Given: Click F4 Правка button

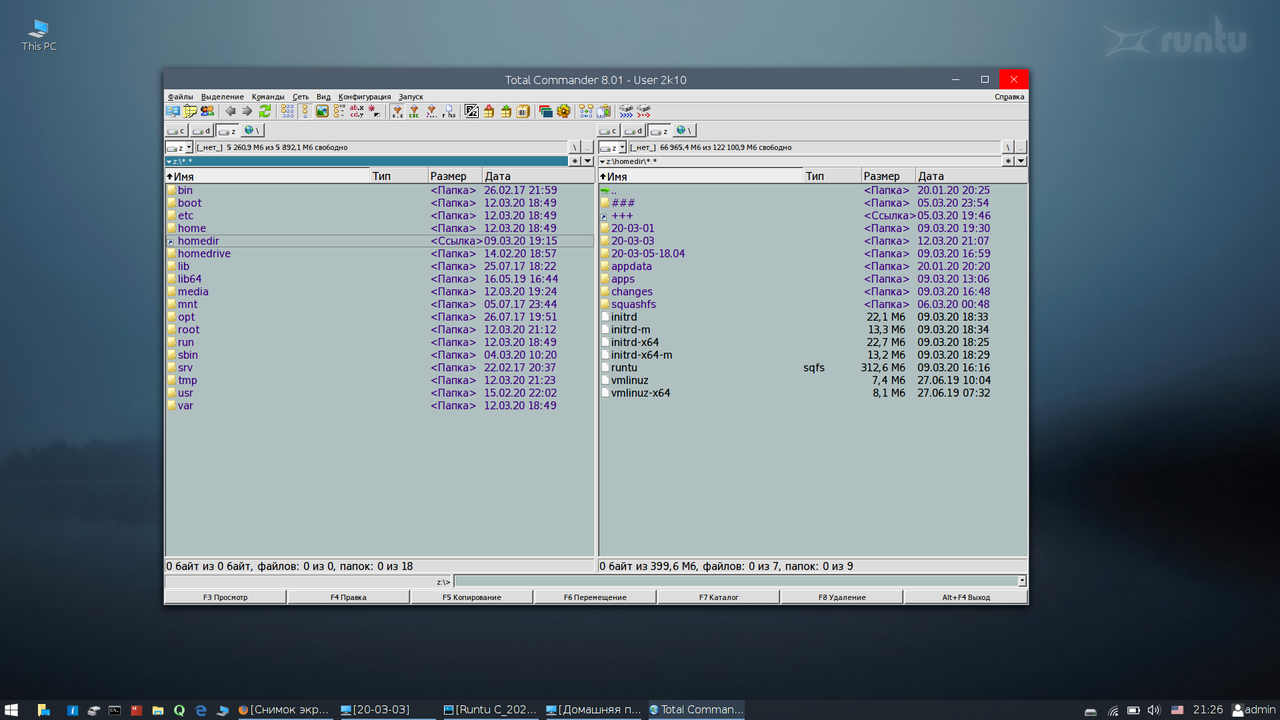Looking at the screenshot, I should [x=348, y=597].
